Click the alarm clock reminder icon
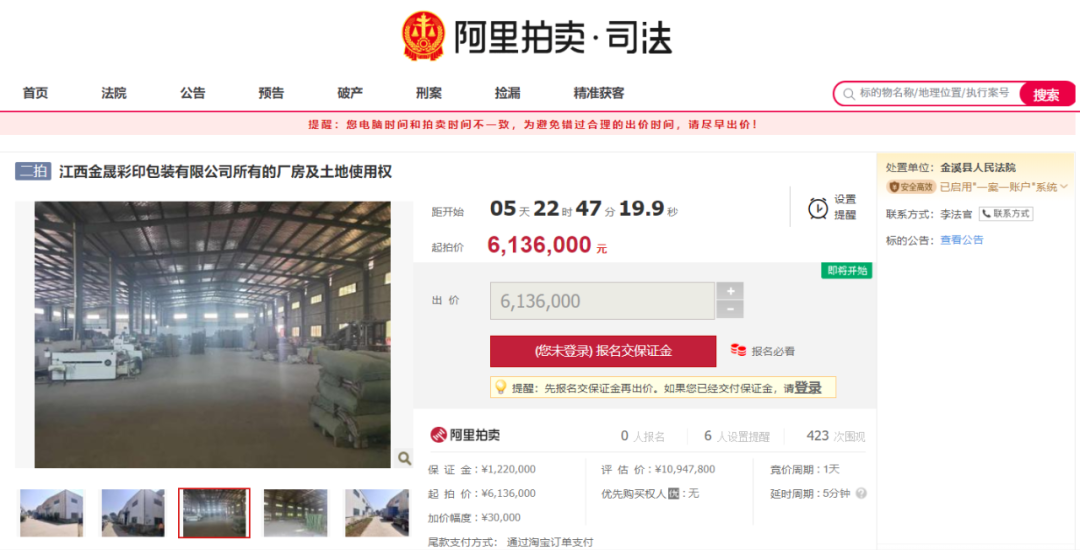 tap(818, 208)
